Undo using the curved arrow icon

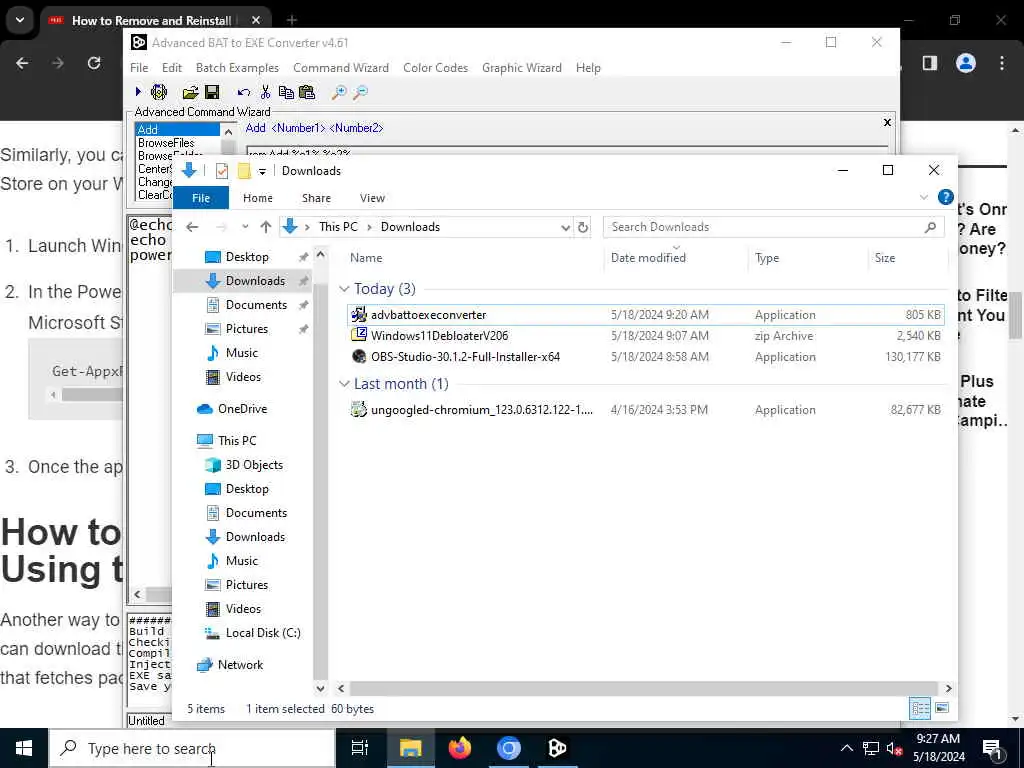pos(244,93)
